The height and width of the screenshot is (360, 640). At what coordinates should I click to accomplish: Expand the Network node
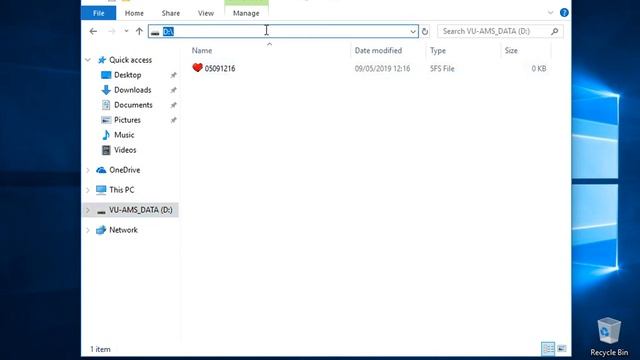88,230
